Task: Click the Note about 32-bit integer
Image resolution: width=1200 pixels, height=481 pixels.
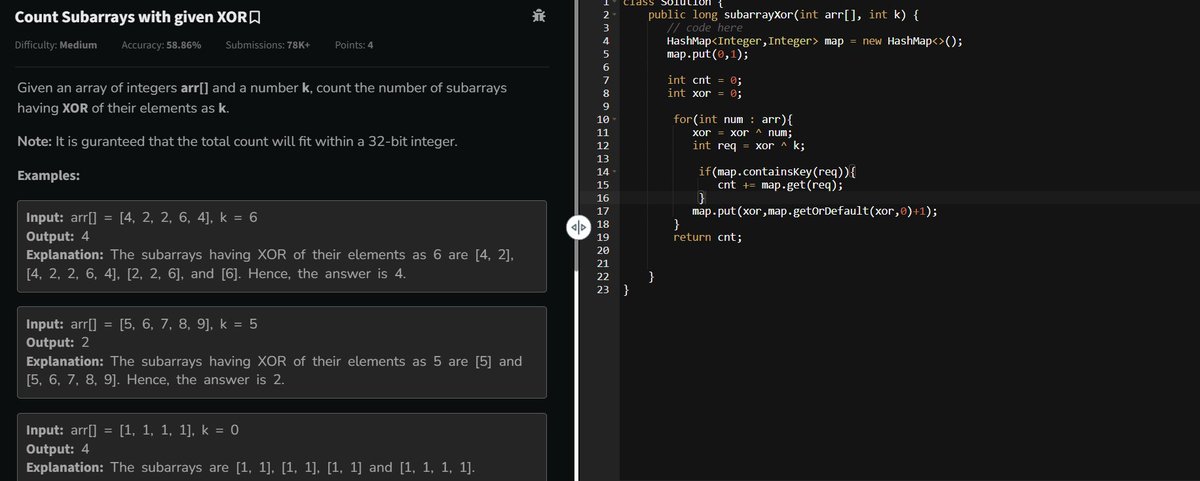Action: [x=238, y=142]
